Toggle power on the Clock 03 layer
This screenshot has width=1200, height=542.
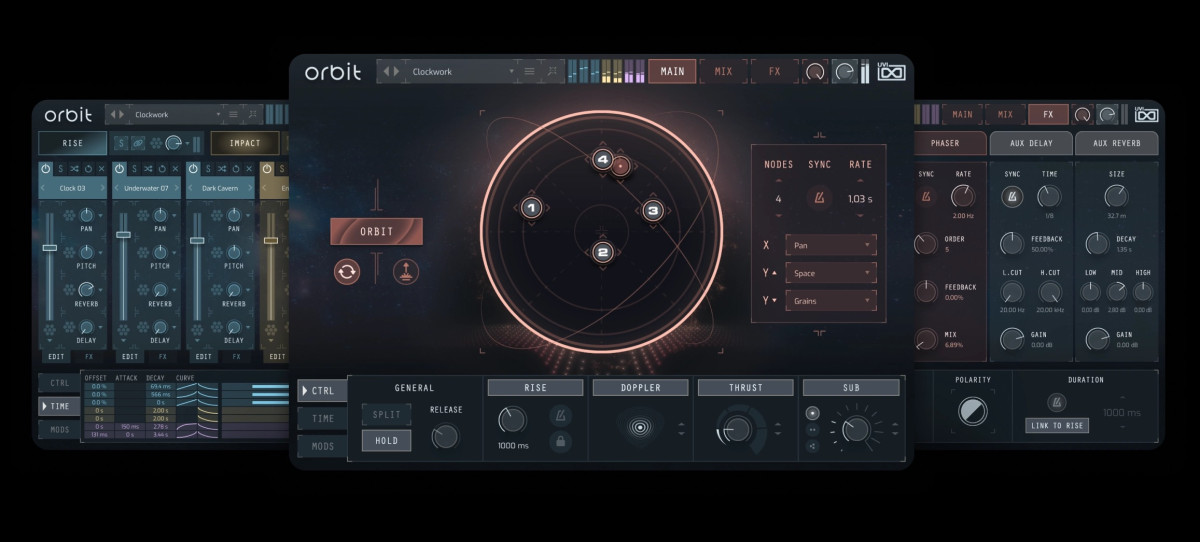tap(46, 169)
